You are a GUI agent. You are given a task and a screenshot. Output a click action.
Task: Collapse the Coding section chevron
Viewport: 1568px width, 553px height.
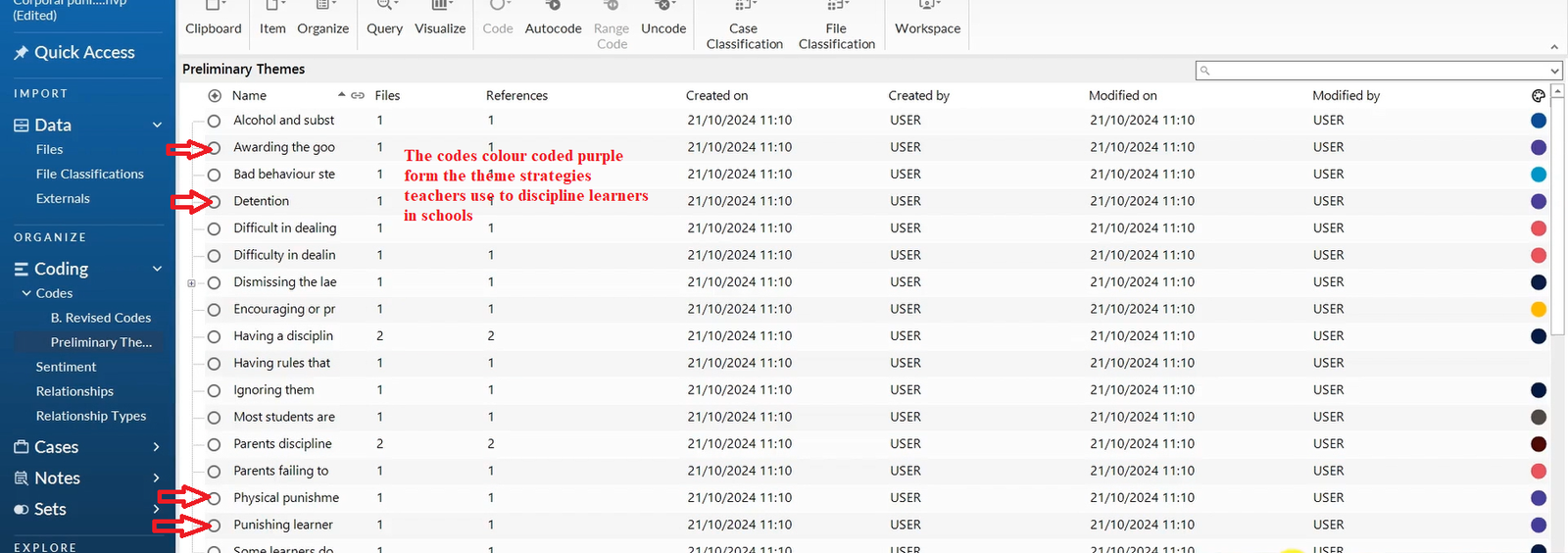click(x=157, y=269)
